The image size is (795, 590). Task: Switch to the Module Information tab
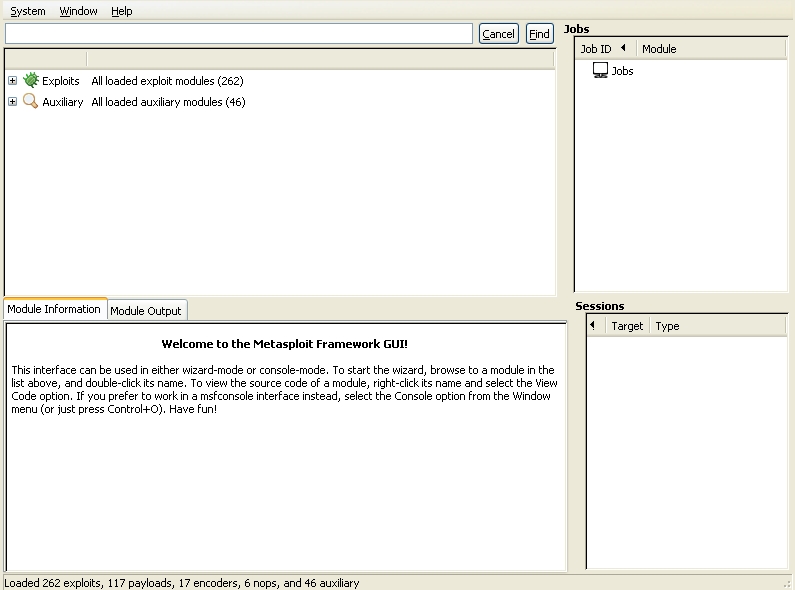click(x=55, y=309)
